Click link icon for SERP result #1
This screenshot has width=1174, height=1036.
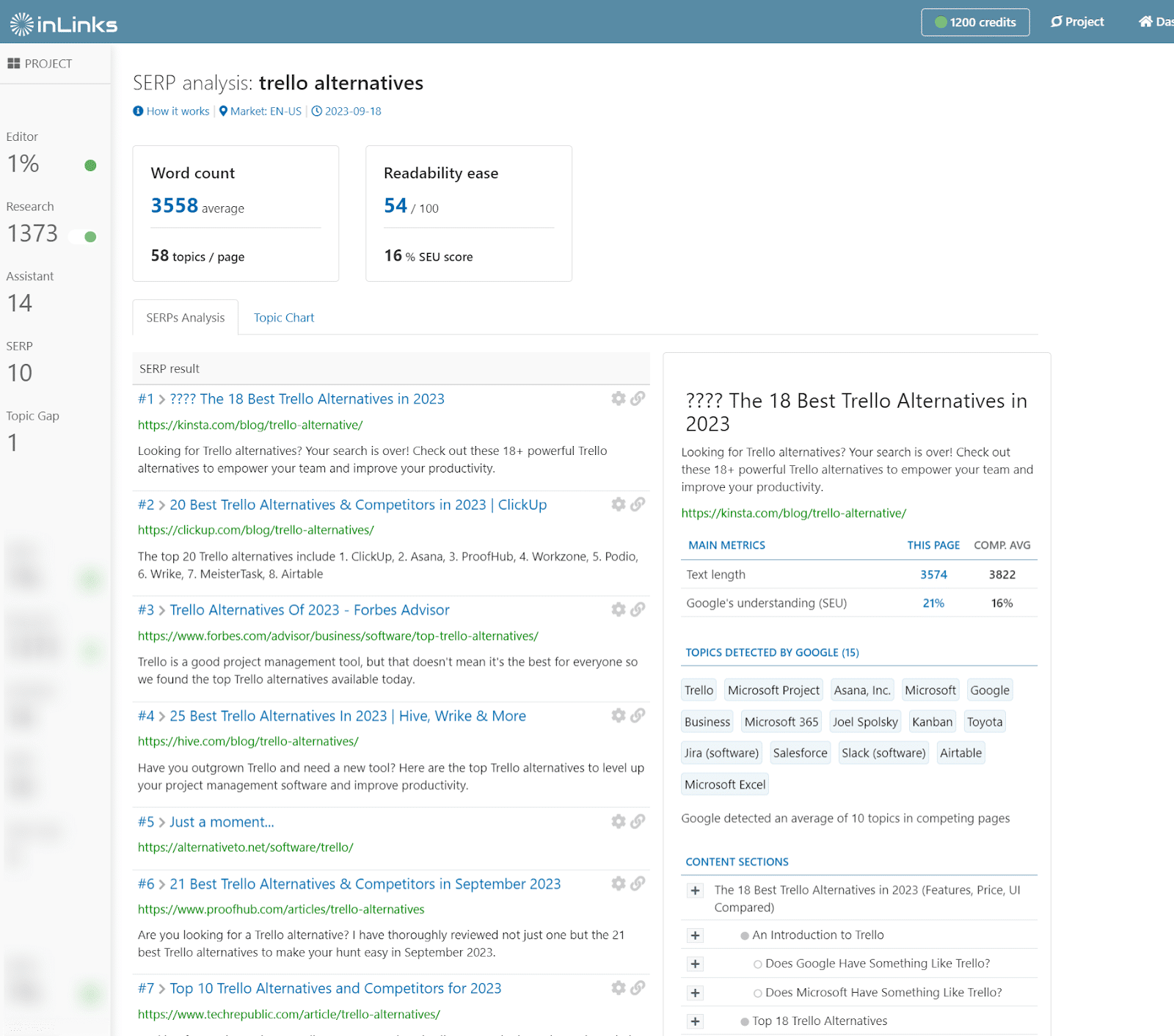(x=638, y=398)
